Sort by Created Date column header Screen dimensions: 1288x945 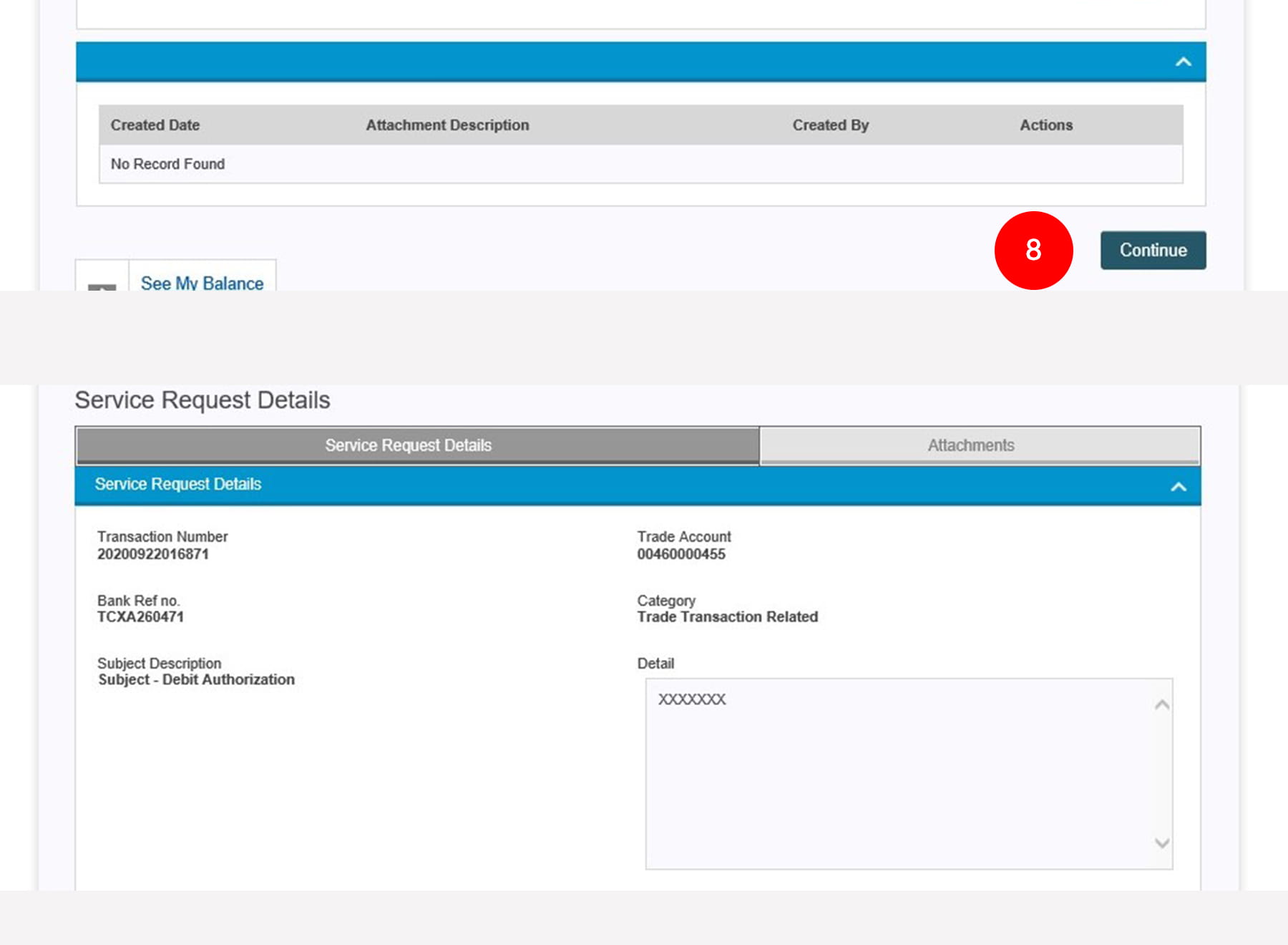(x=155, y=125)
